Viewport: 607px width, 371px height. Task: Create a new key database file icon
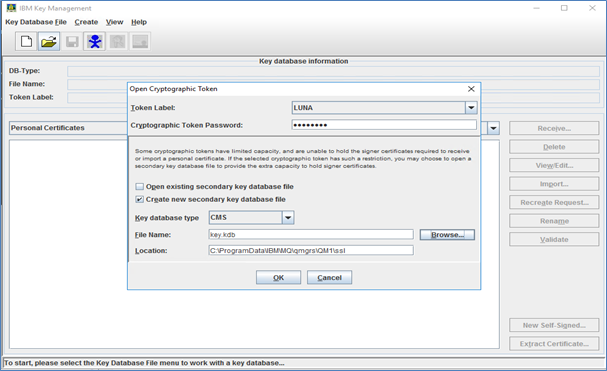[26, 41]
